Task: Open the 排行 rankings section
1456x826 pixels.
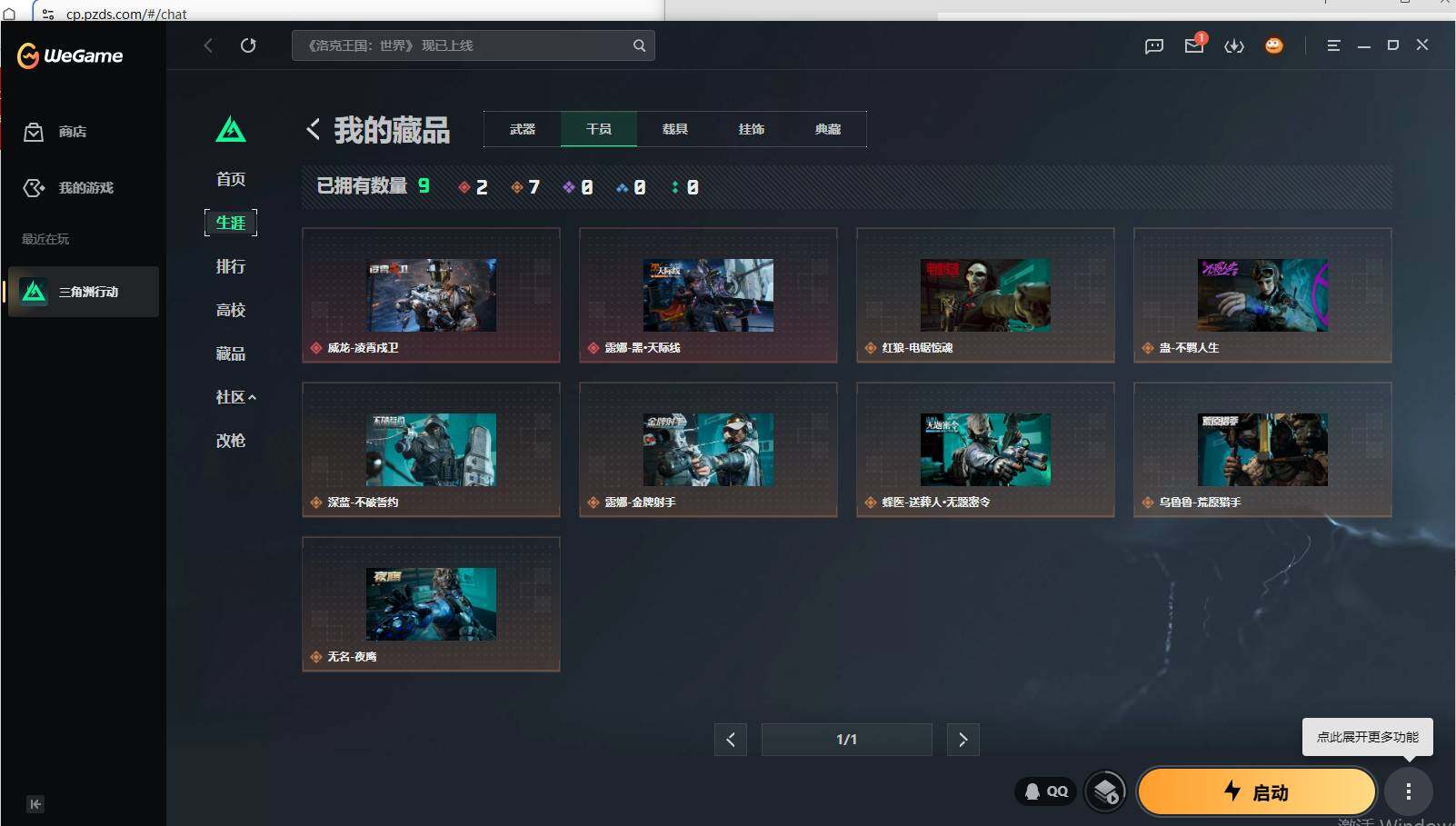Action: (x=231, y=266)
